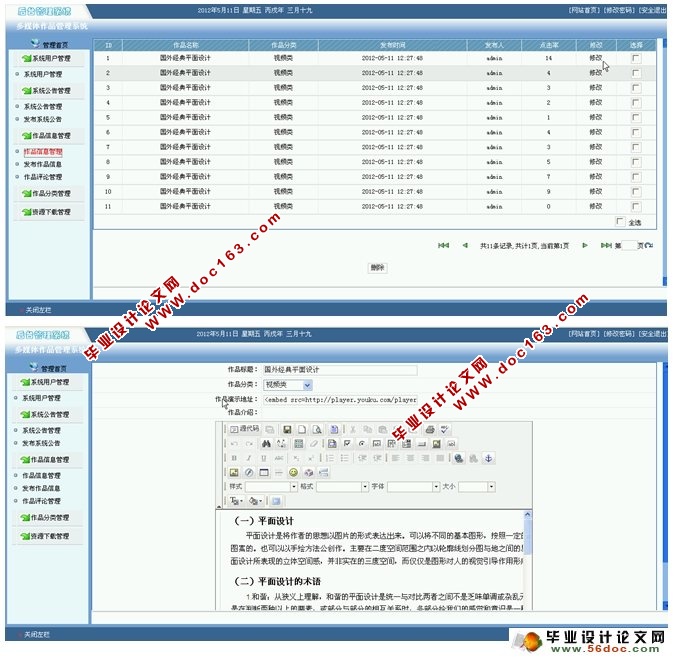Click the Find binoculars icon
675x659 pixels.
point(266,443)
